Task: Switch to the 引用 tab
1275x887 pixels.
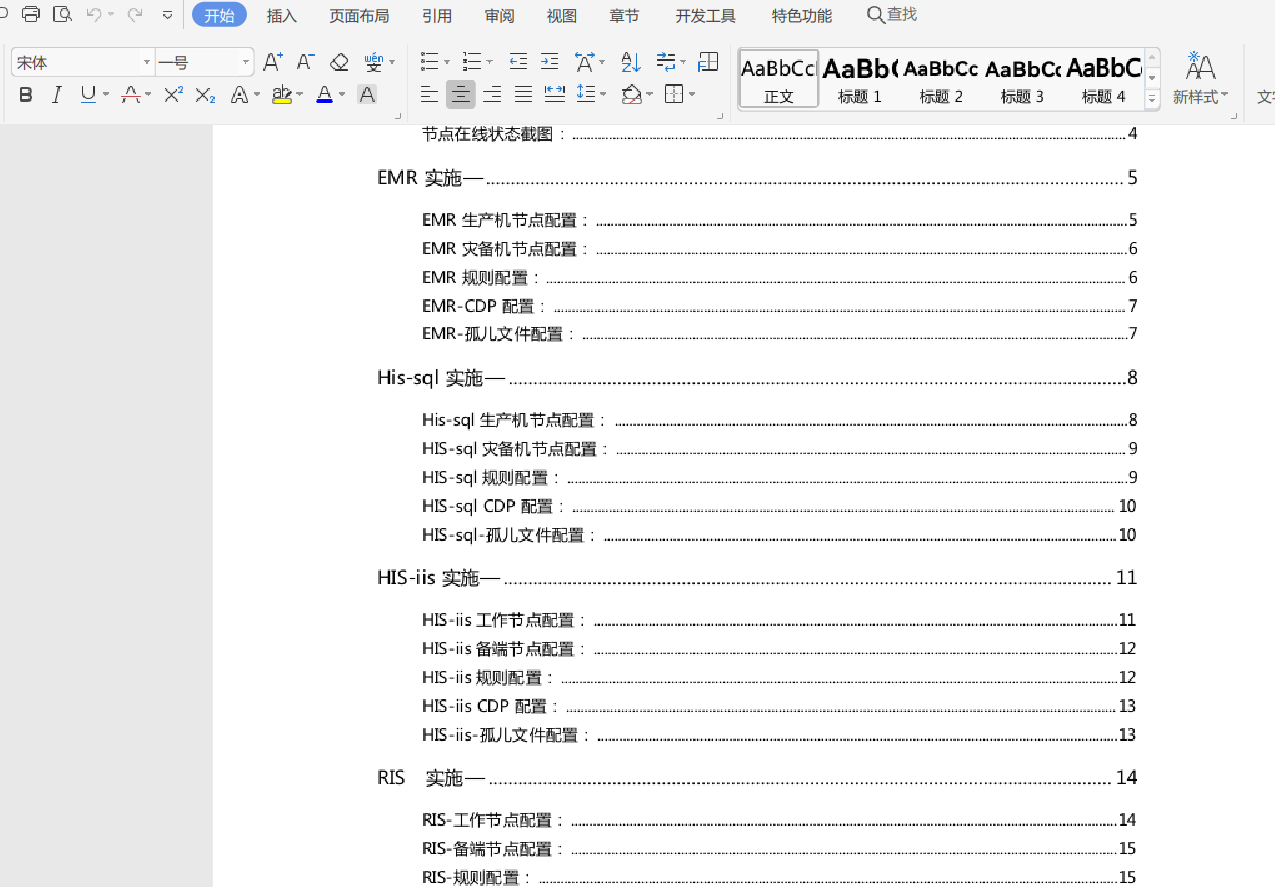Action: click(437, 16)
